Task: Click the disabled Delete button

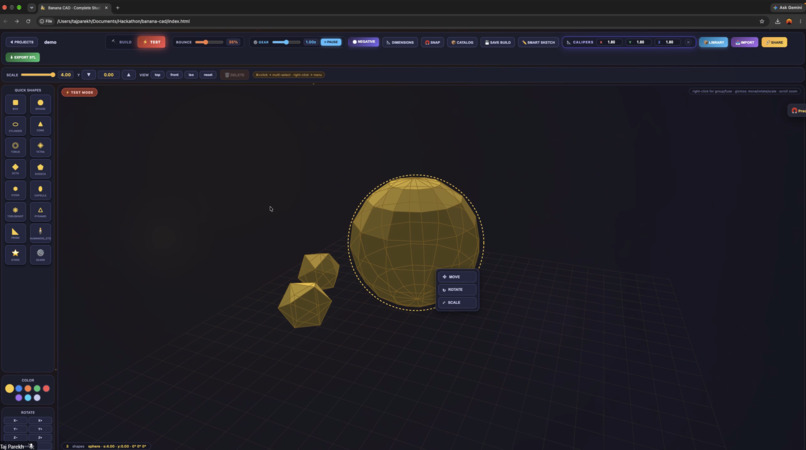Action: tap(234, 75)
